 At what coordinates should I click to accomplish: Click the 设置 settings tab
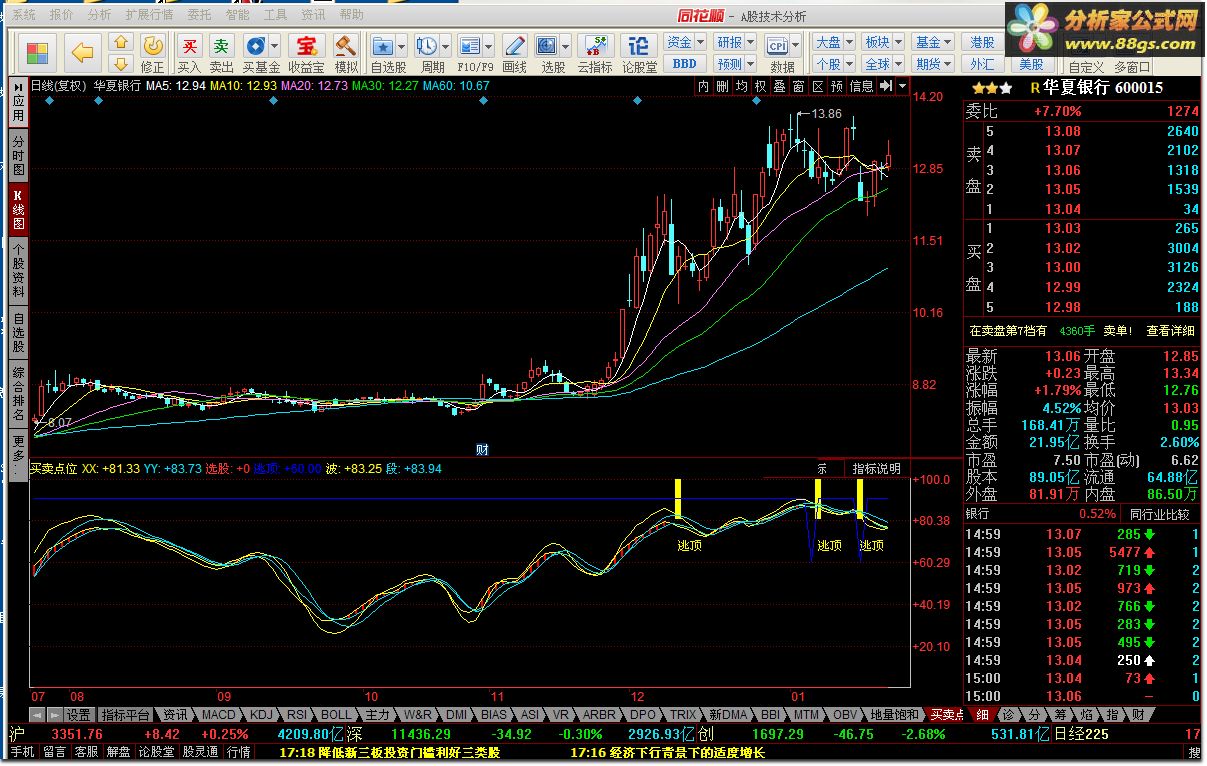[79, 715]
